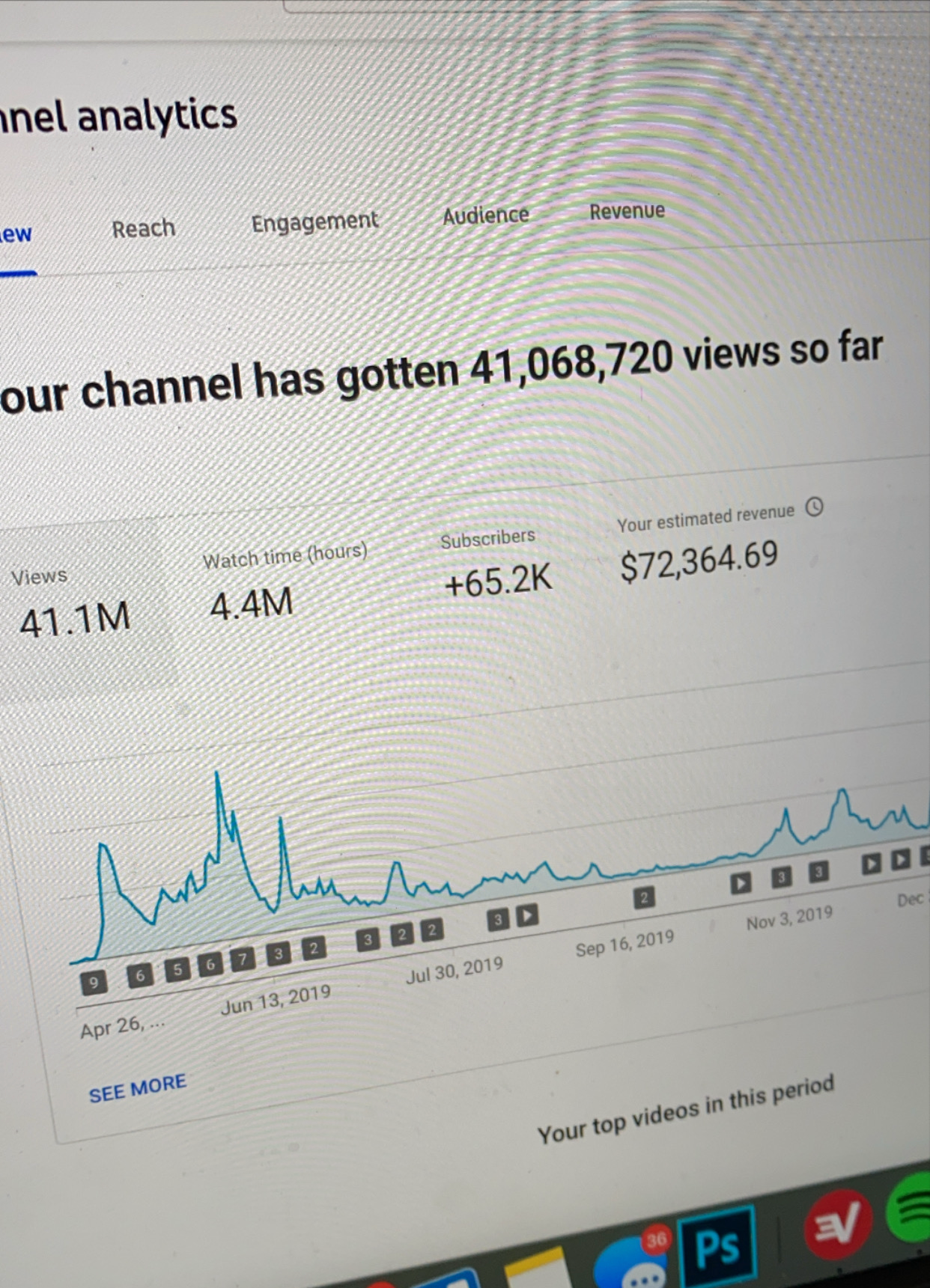Image resolution: width=930 pixels, height=1288 pixels.
Task: Click the Jun 13, 2019 date label
Action: tap(276, 1000)
